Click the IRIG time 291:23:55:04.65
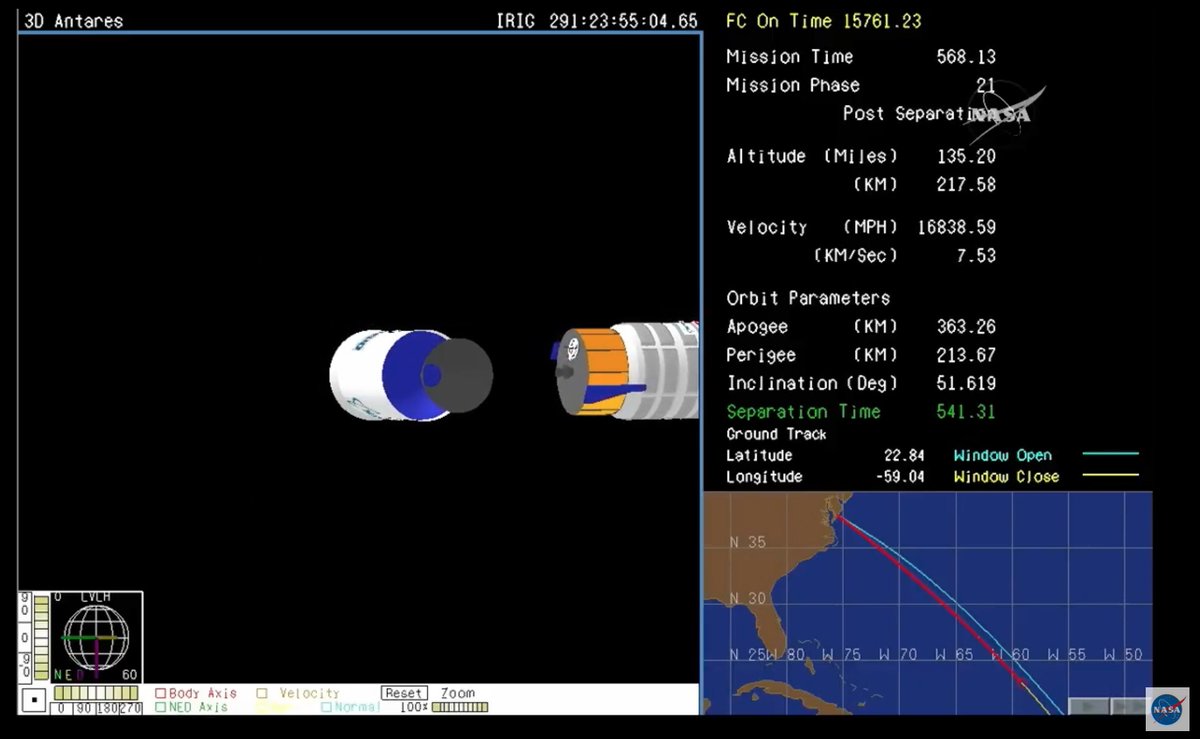 597,21
